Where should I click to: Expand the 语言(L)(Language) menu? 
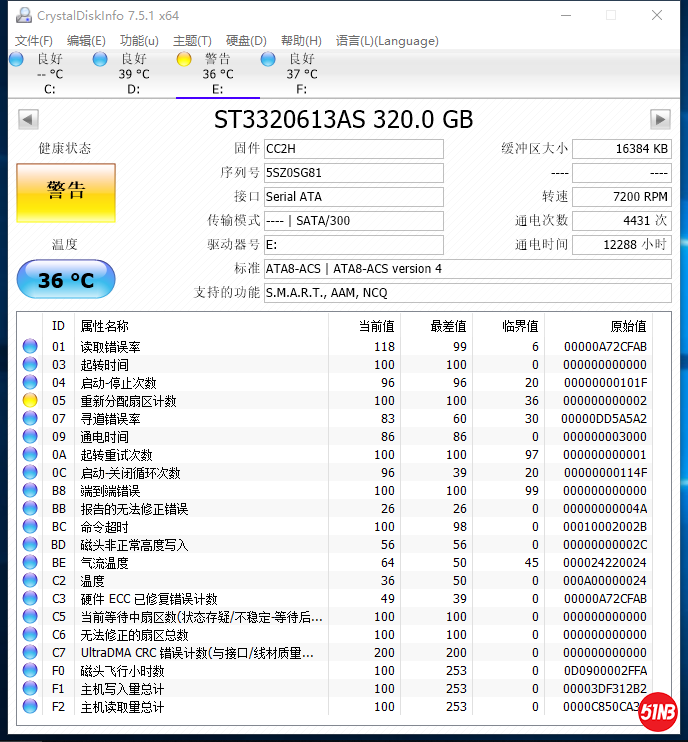point(387,41)
